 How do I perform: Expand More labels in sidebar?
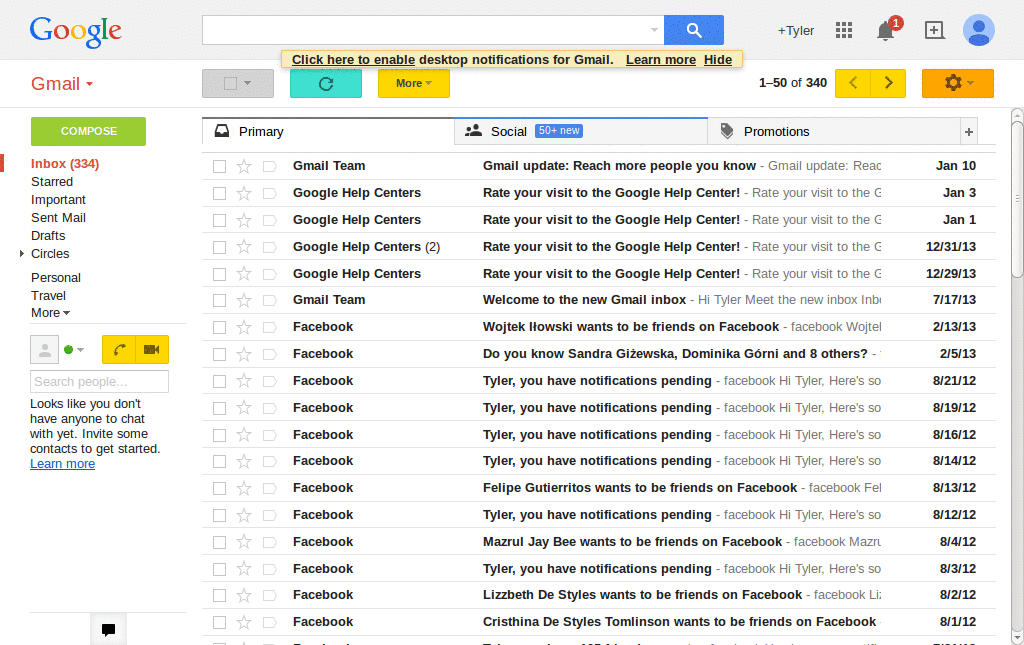50,313
